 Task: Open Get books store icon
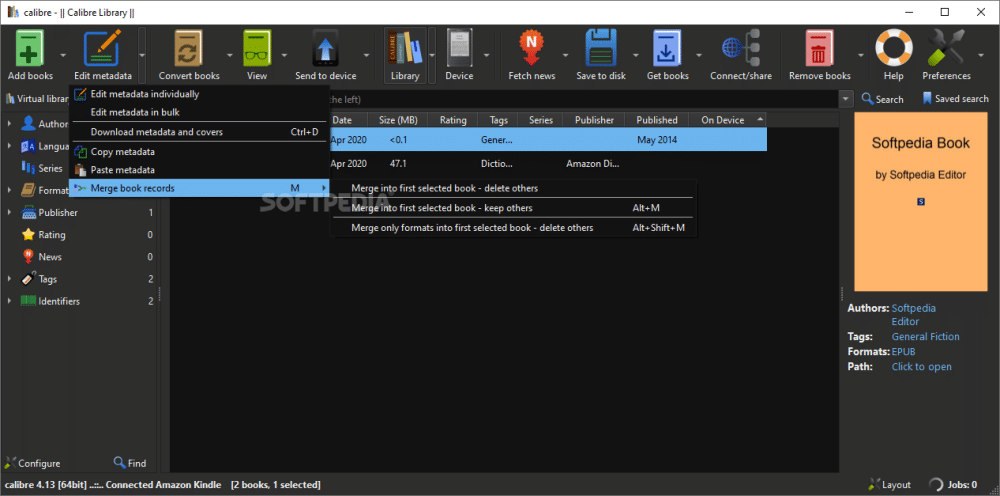(667, 48)
